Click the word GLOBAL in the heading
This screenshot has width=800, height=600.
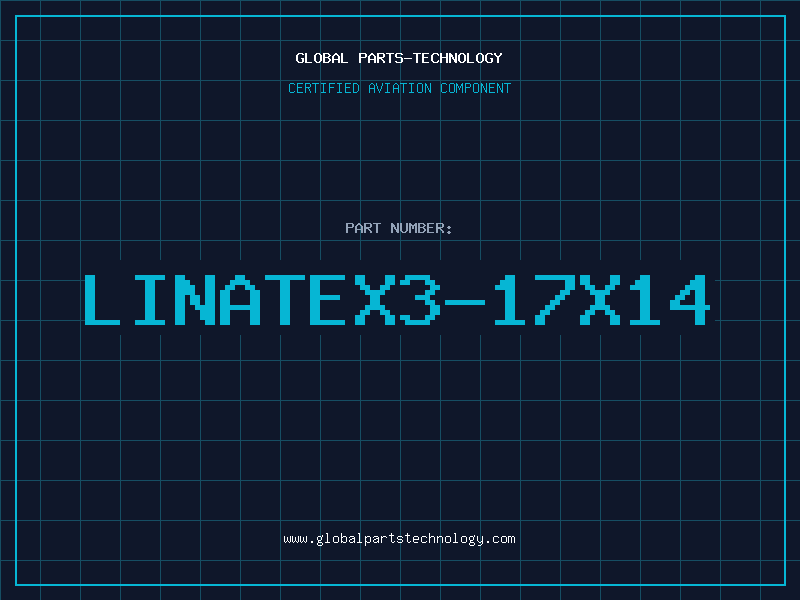321,58
